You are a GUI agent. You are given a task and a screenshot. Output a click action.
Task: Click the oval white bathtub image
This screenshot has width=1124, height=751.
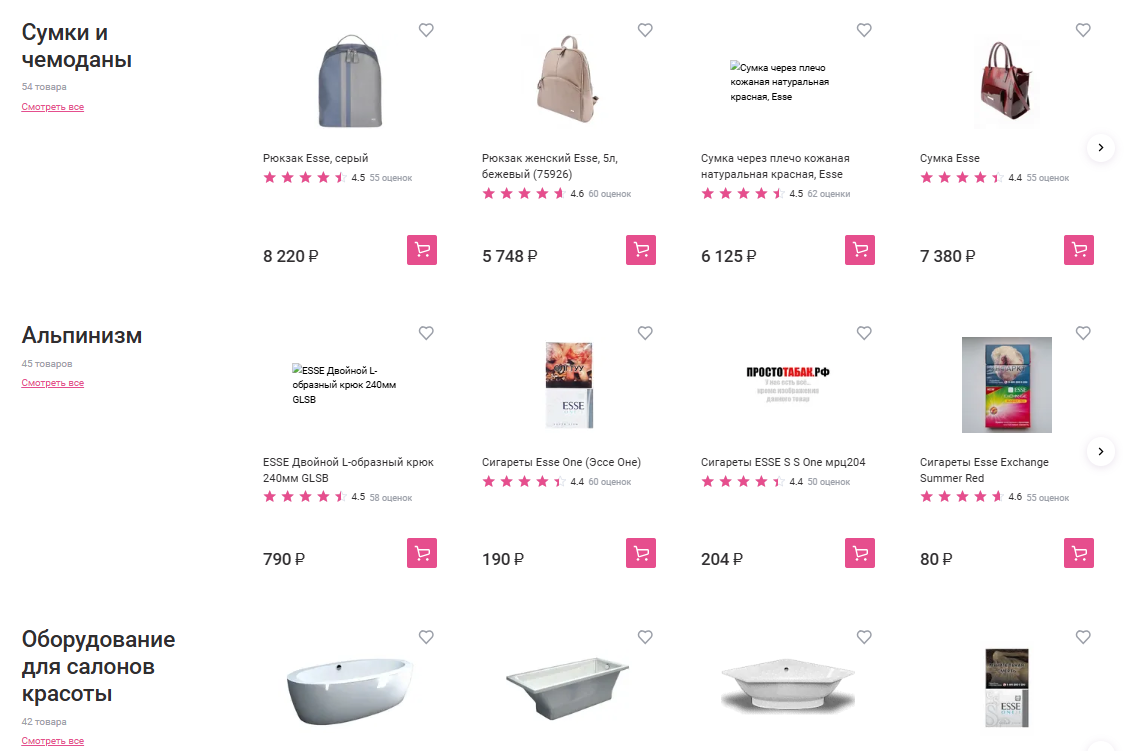[349, 688]
